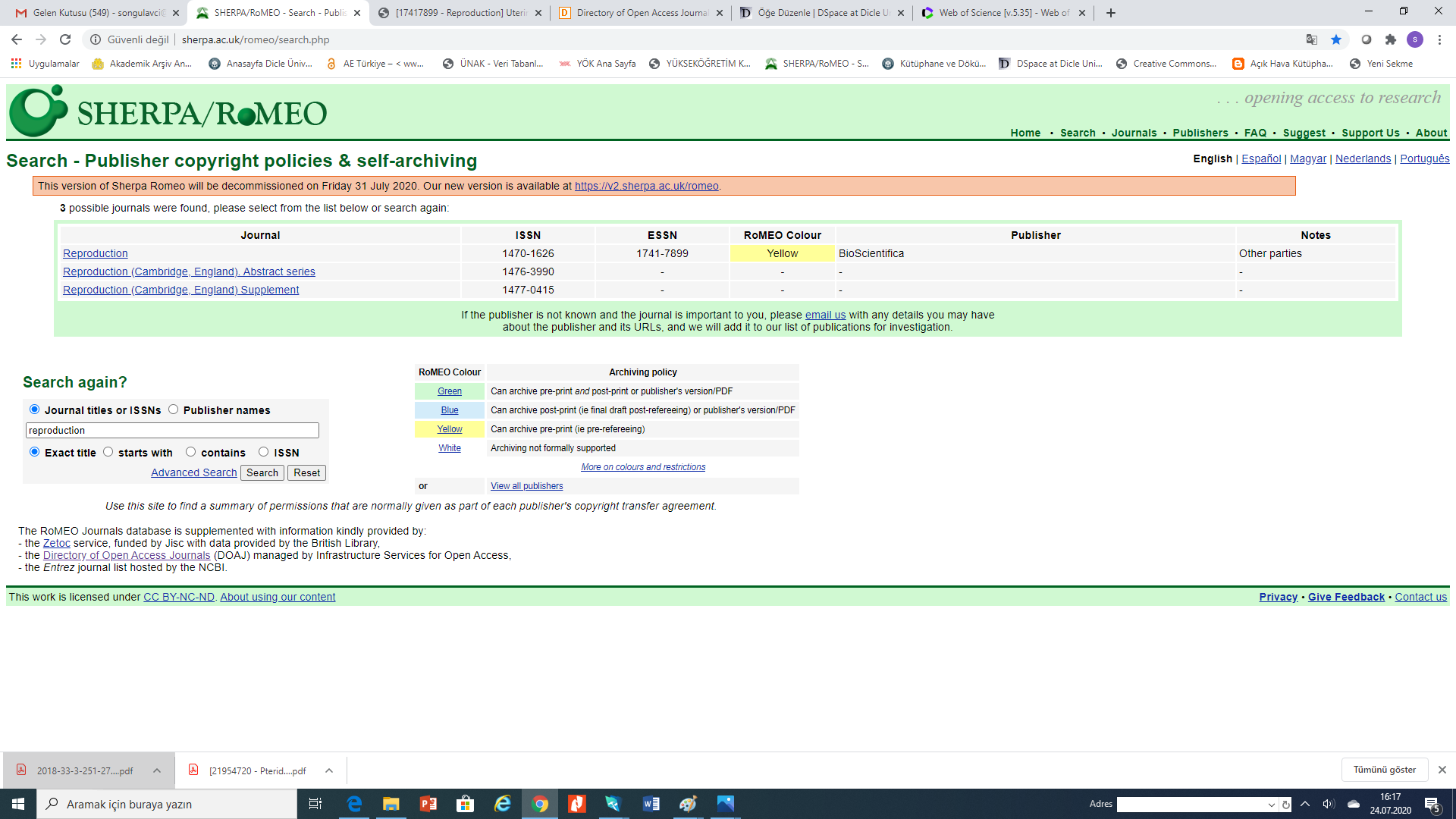Launch Microsoft Edge from the taskbar
Viewport: 1456px width, 819px height.
click(354, 804)
